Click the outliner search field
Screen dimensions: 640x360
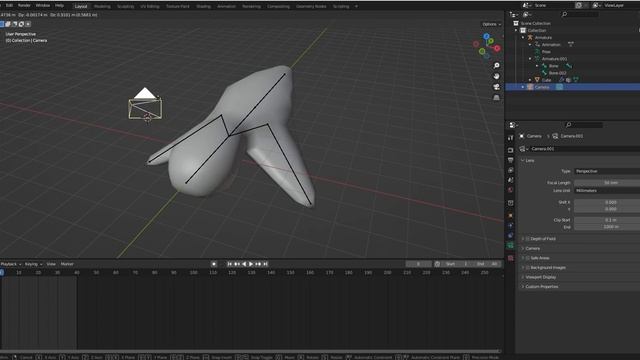tap(580, 14)
